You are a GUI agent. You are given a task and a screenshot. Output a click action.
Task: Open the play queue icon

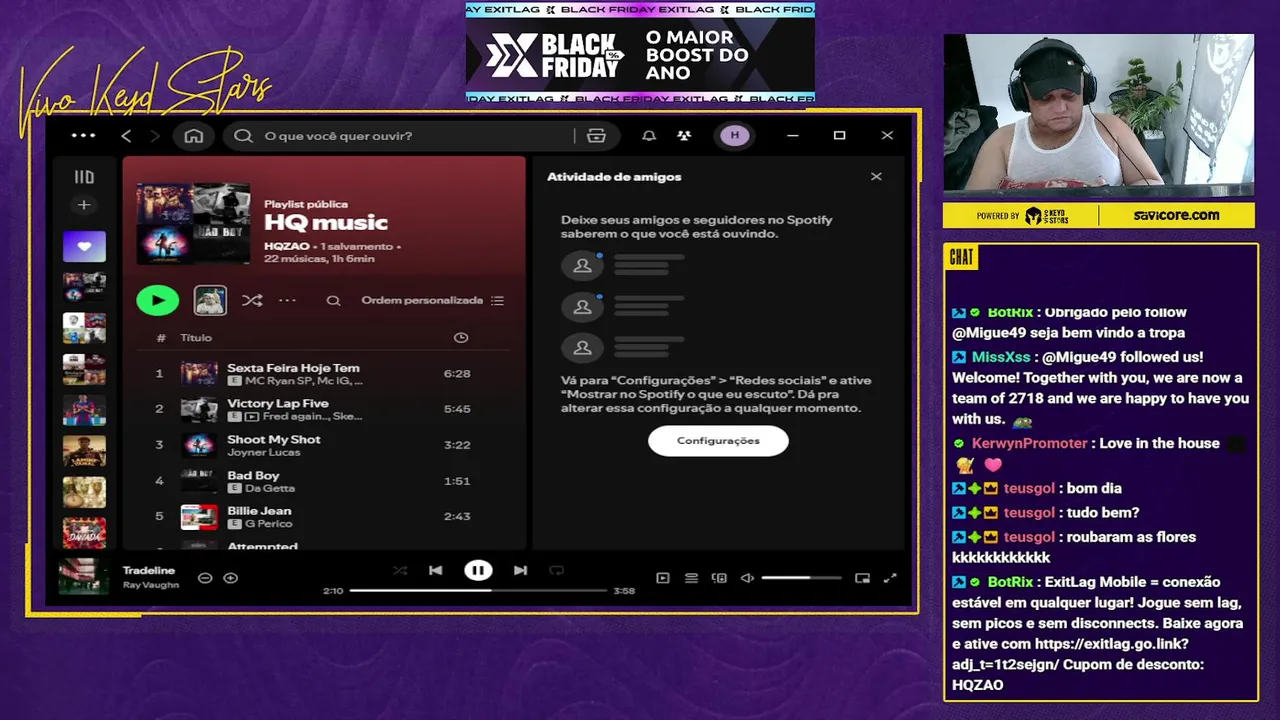[691, 578]
